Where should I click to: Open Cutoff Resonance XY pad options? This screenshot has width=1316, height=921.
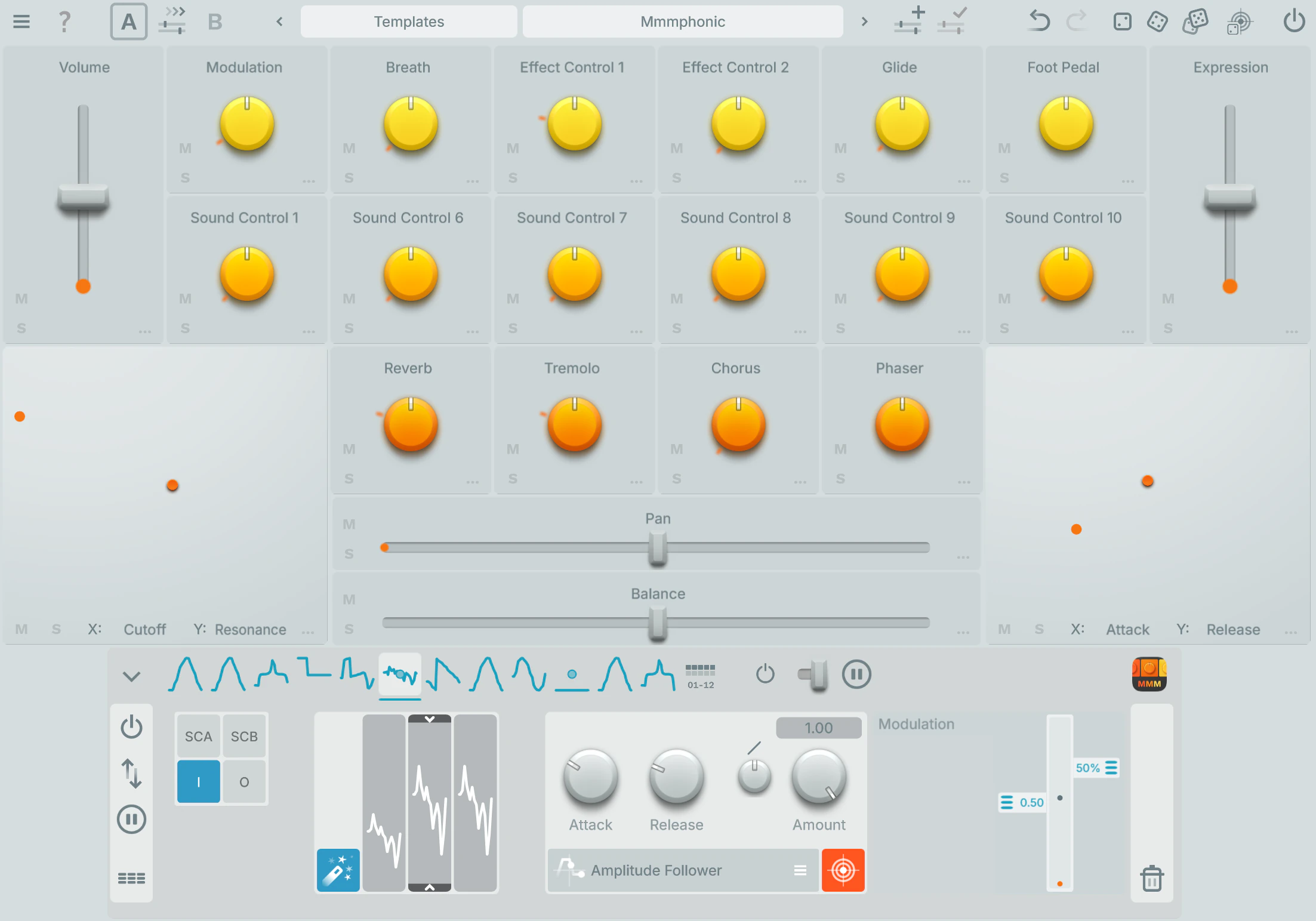point(308,632)
